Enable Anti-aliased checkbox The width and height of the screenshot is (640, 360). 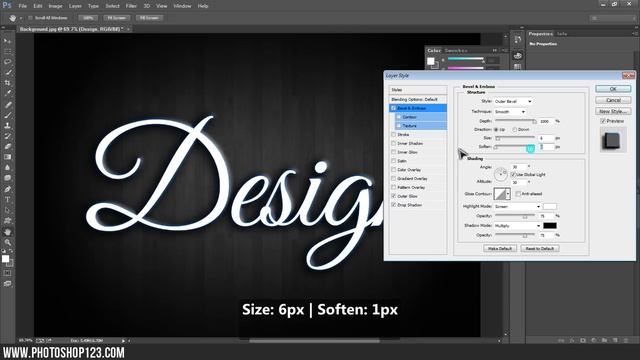518,194
